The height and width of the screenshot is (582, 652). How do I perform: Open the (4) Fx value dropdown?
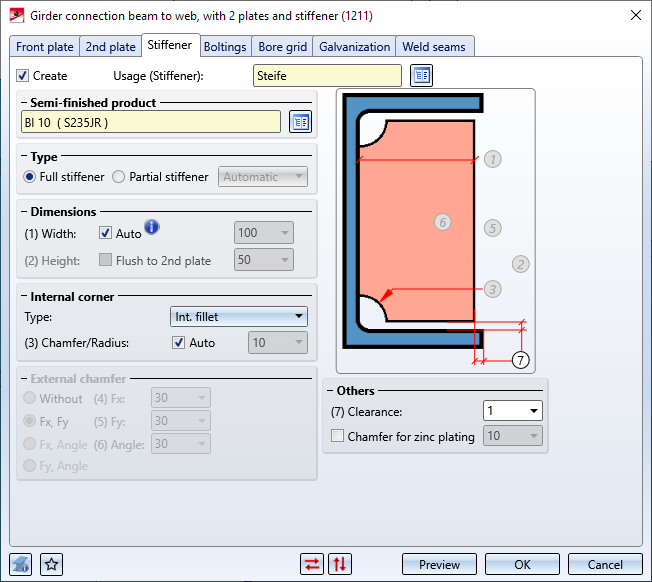coord(181,398)
